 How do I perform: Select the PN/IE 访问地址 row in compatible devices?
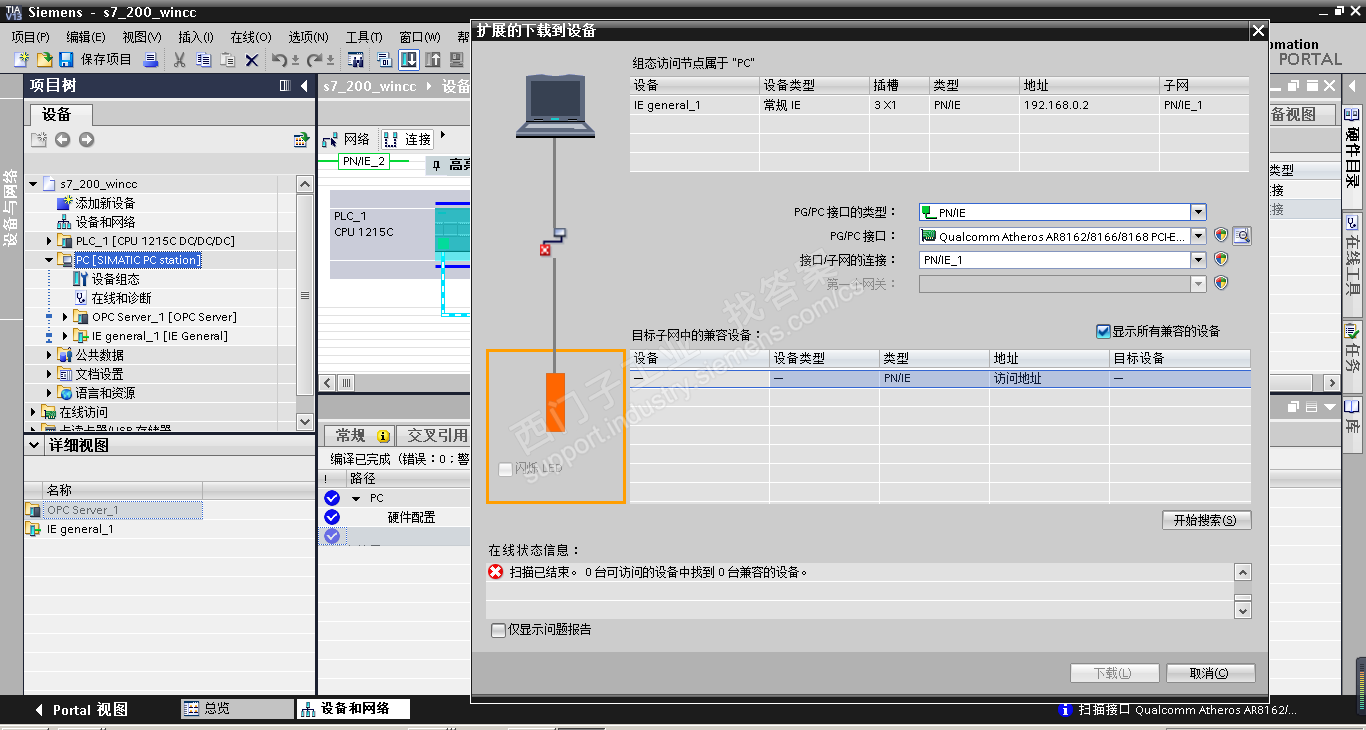coord(940,379)
